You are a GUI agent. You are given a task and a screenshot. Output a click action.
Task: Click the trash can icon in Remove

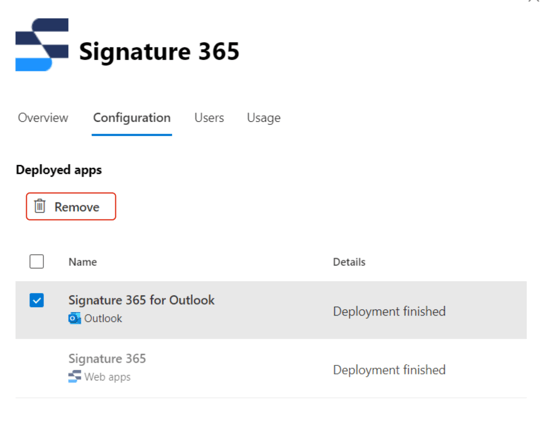pyautogui.click(x=39, y=206)
